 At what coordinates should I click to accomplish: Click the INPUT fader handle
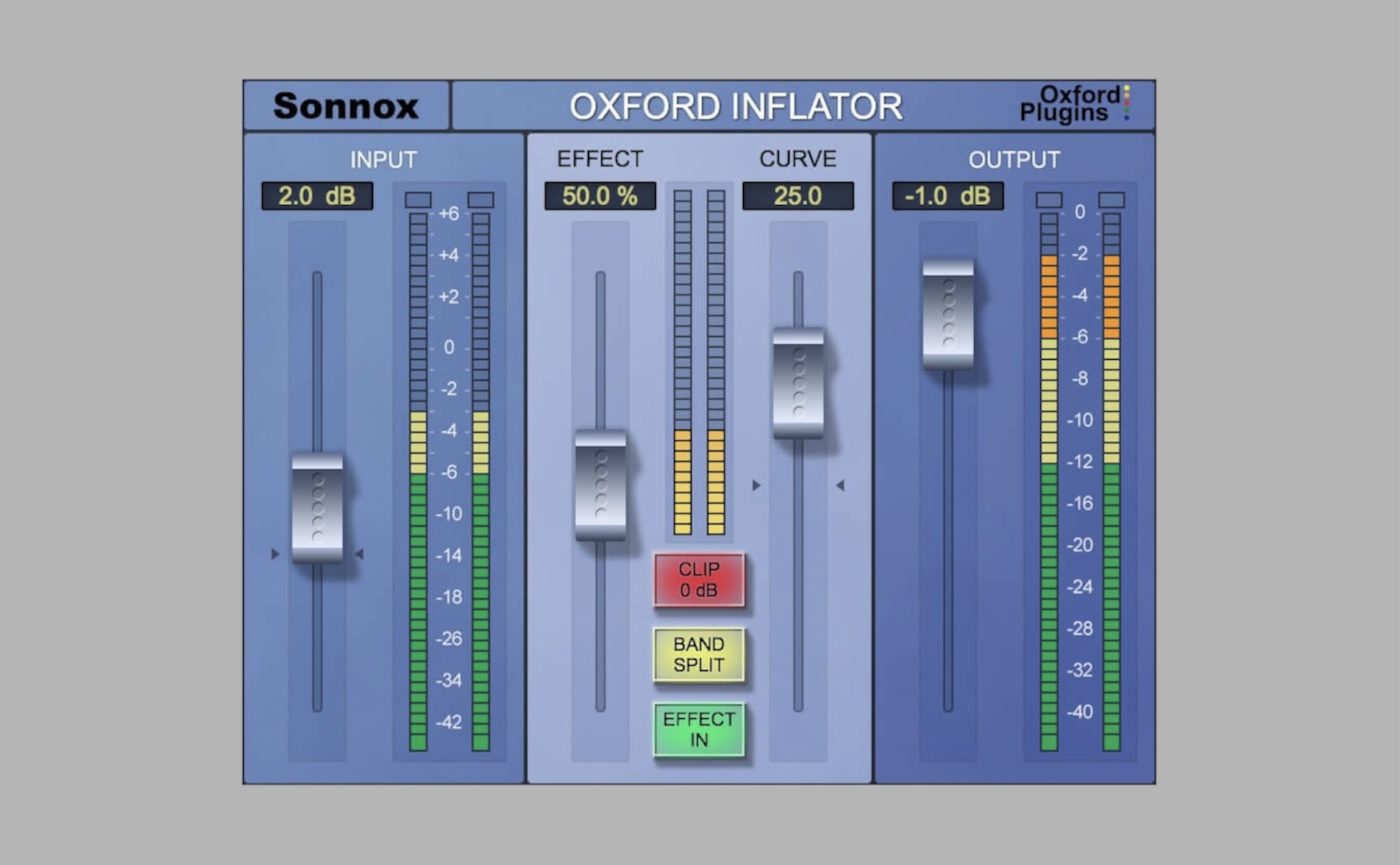[317, 508]
